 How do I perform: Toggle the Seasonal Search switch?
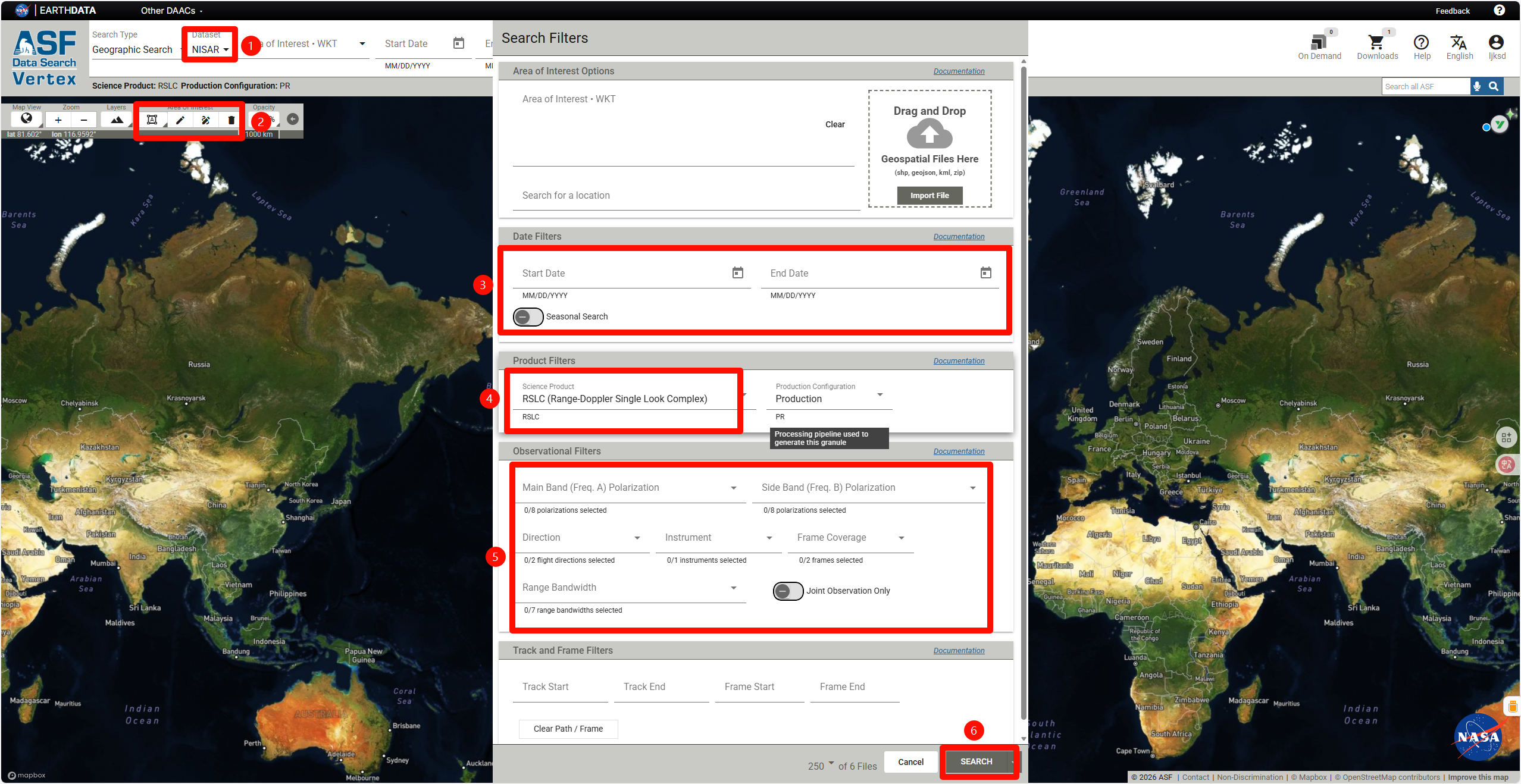[x=528, y=316]
